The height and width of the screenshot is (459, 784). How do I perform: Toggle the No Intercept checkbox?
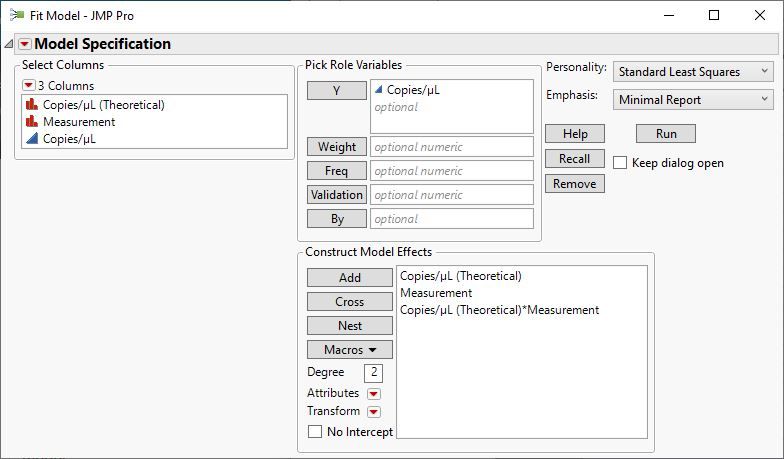[316, 432]
